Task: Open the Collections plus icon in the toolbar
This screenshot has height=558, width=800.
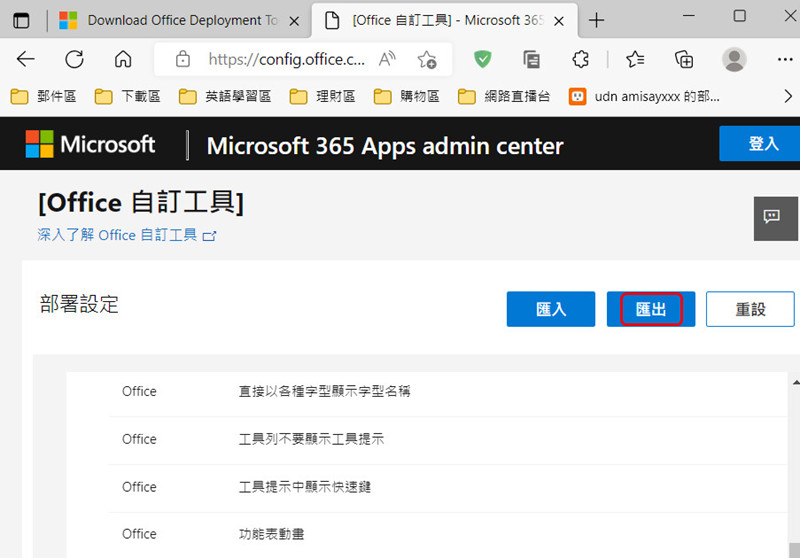Action: click(684, 60)
